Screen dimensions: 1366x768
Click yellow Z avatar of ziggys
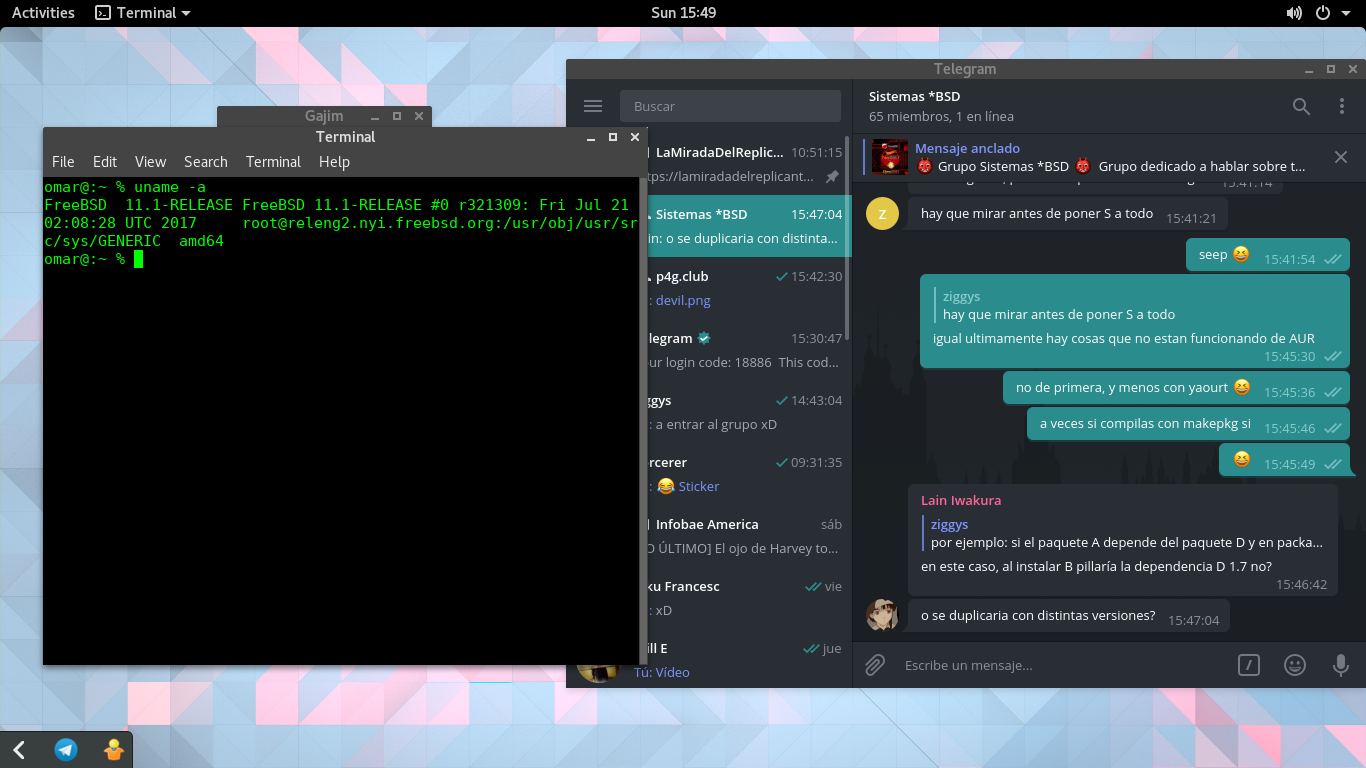click(x=882, y=213)
